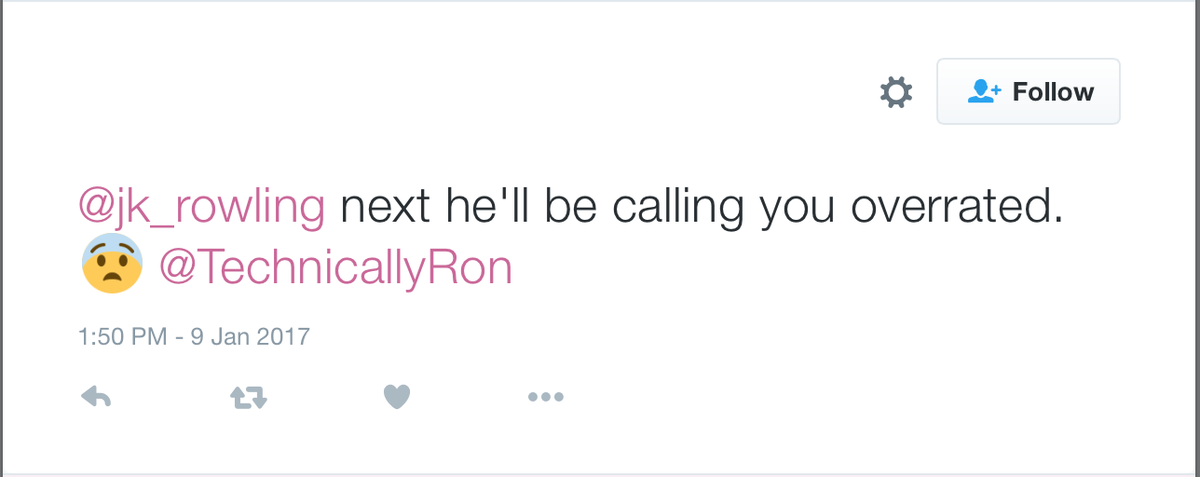Click the fearful face emoji
Screen dimensions: 1200x477
(111, 265)
